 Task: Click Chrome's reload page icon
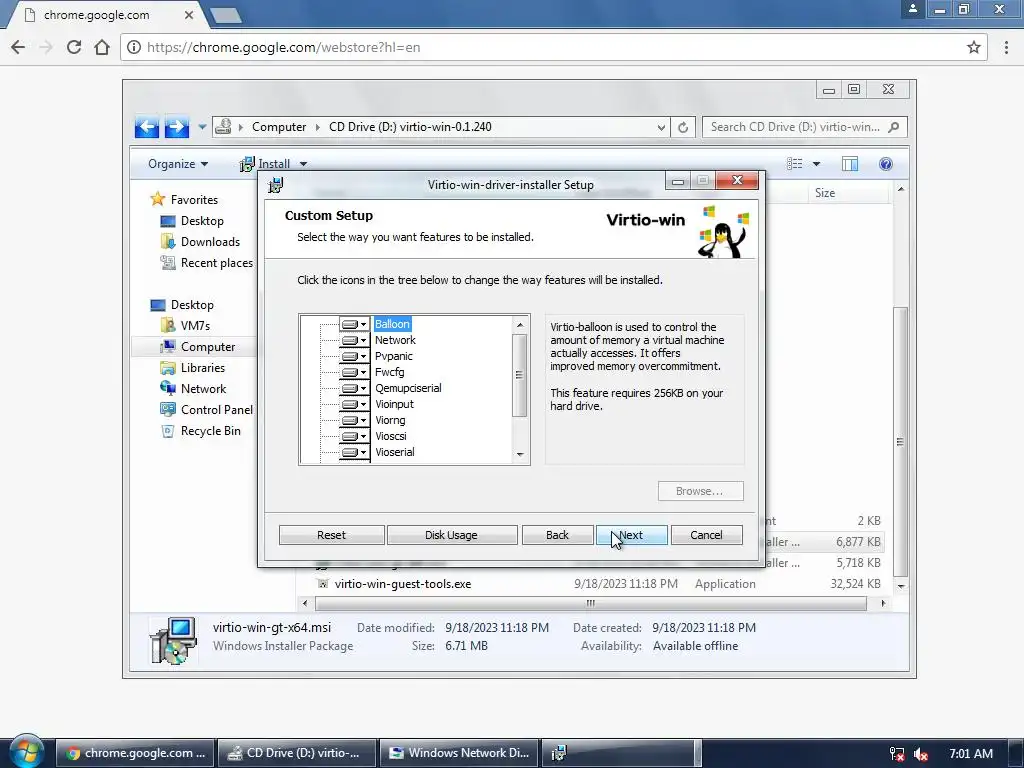click(x=74, y=47)
